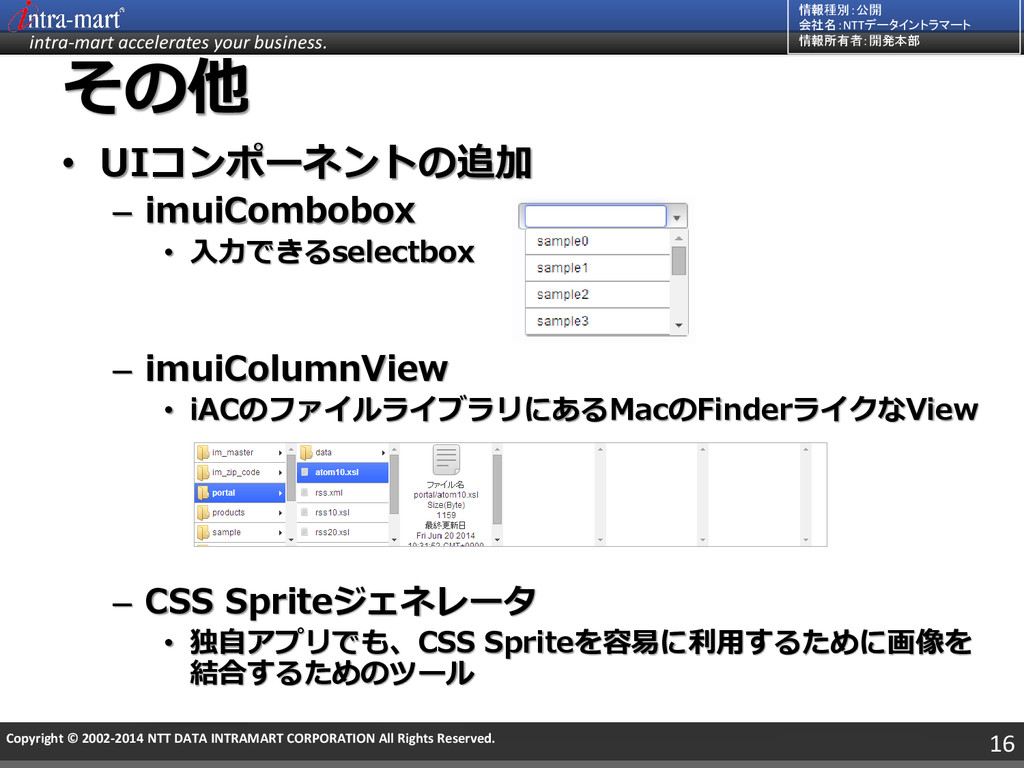This screenshot has height=768, width=1024.
Task: Click the data folder icon
Action: pos(306,452)
